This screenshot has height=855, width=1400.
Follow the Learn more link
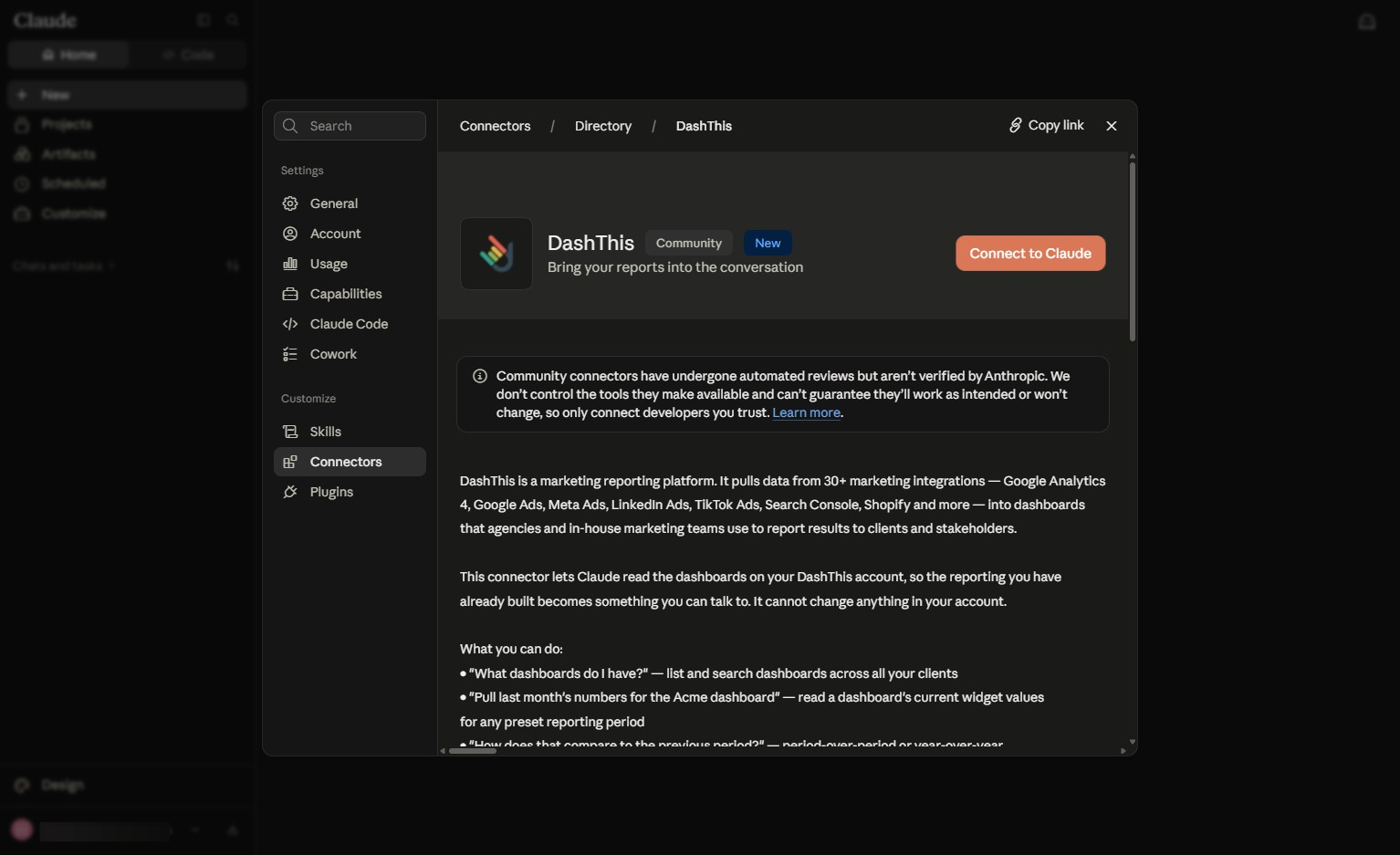pyautogui.click(x=807, y=412)
